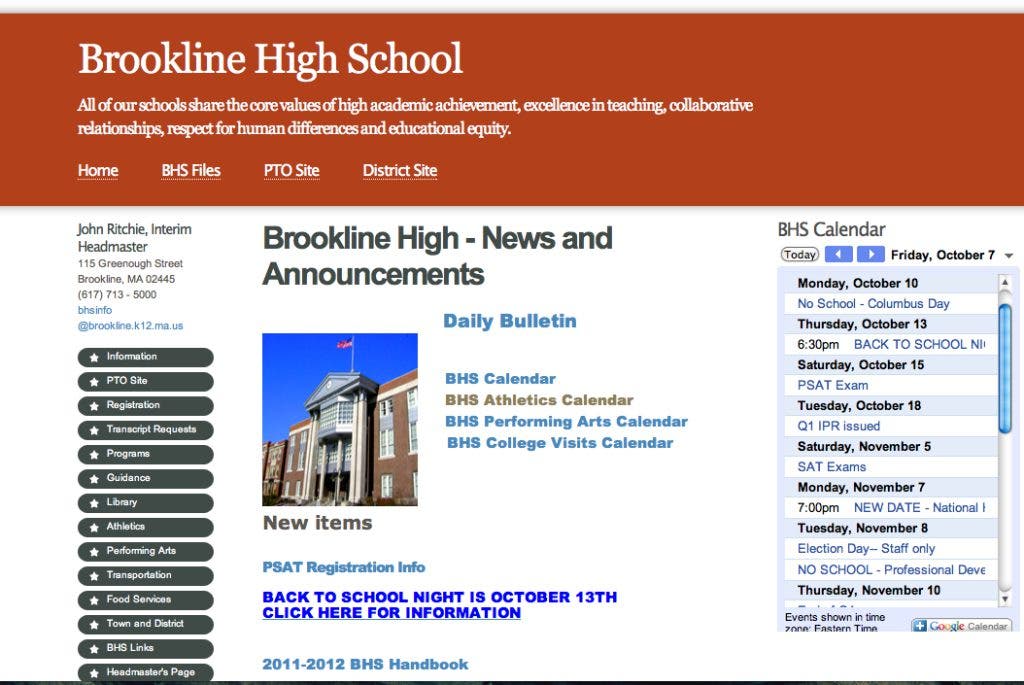
Task: Open 6:30pm Back to School Night event
Action: pyautogui.click(x=891, y=344)
